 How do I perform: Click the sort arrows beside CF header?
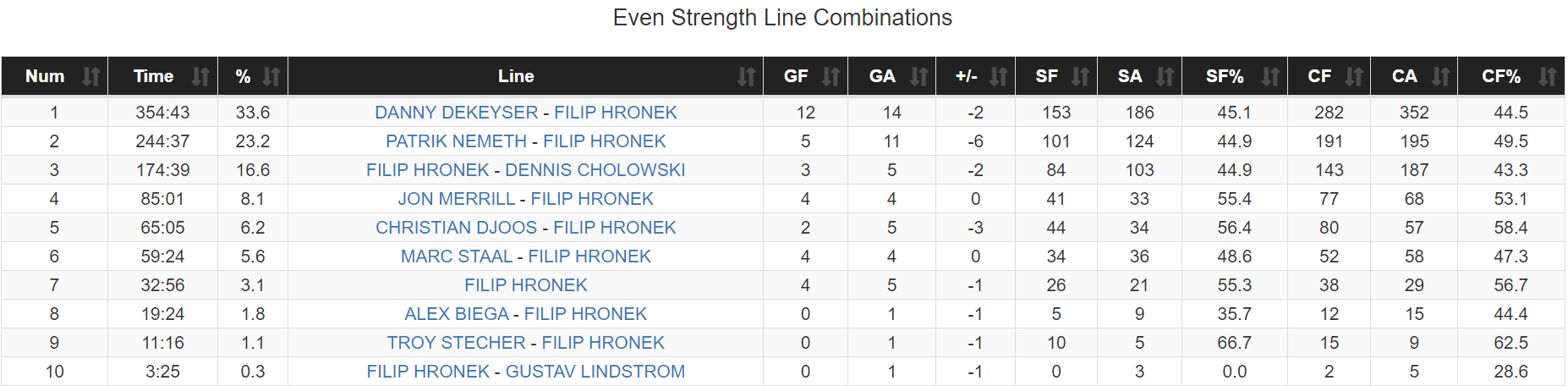click(x=1353, y=77)
